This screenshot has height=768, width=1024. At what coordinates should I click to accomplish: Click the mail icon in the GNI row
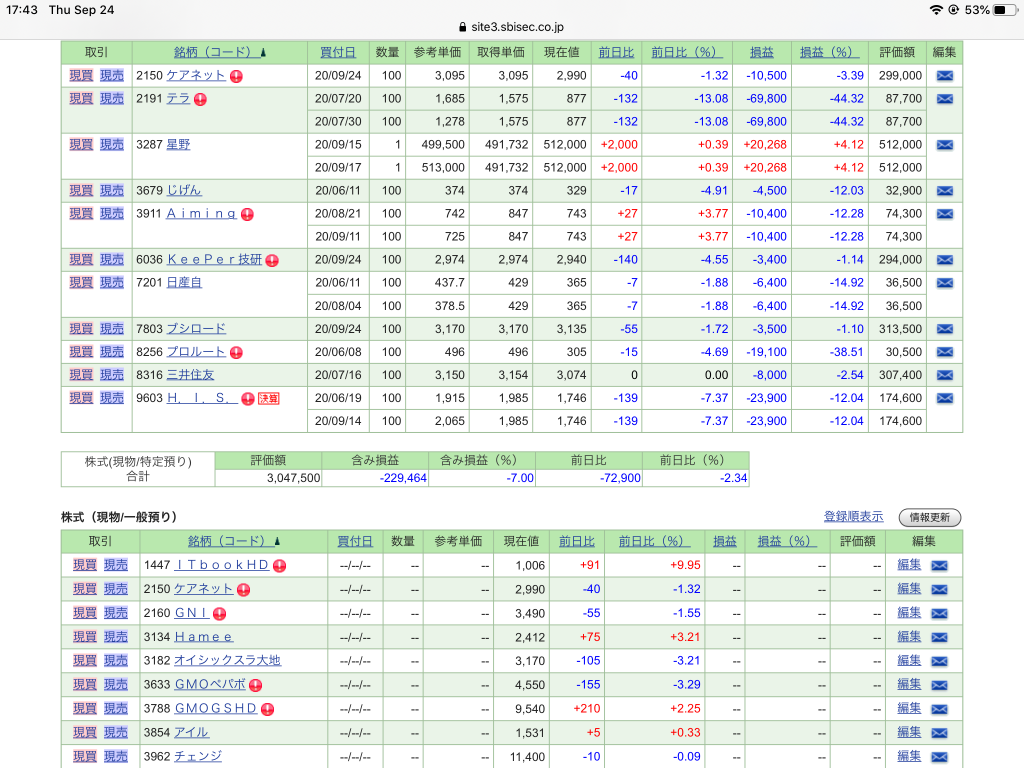click(939, 613)
